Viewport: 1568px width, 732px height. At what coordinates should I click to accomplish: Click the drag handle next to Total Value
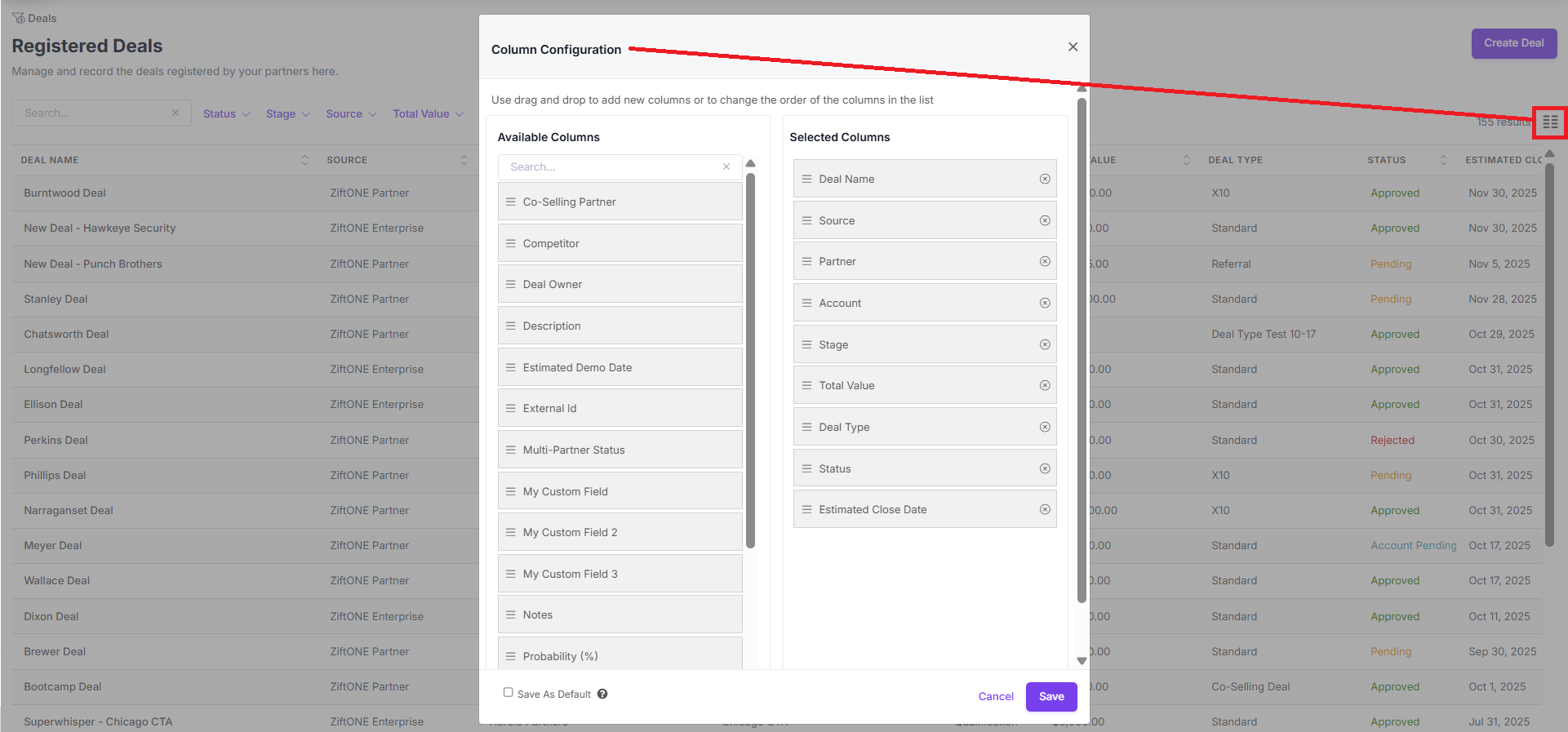coord(806,385)
